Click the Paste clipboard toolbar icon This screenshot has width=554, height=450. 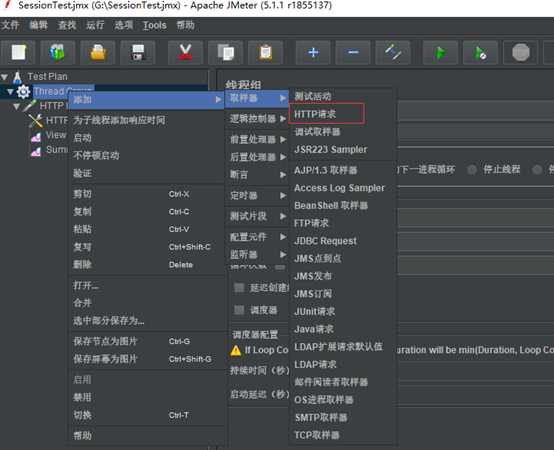[x=265, y=52]
